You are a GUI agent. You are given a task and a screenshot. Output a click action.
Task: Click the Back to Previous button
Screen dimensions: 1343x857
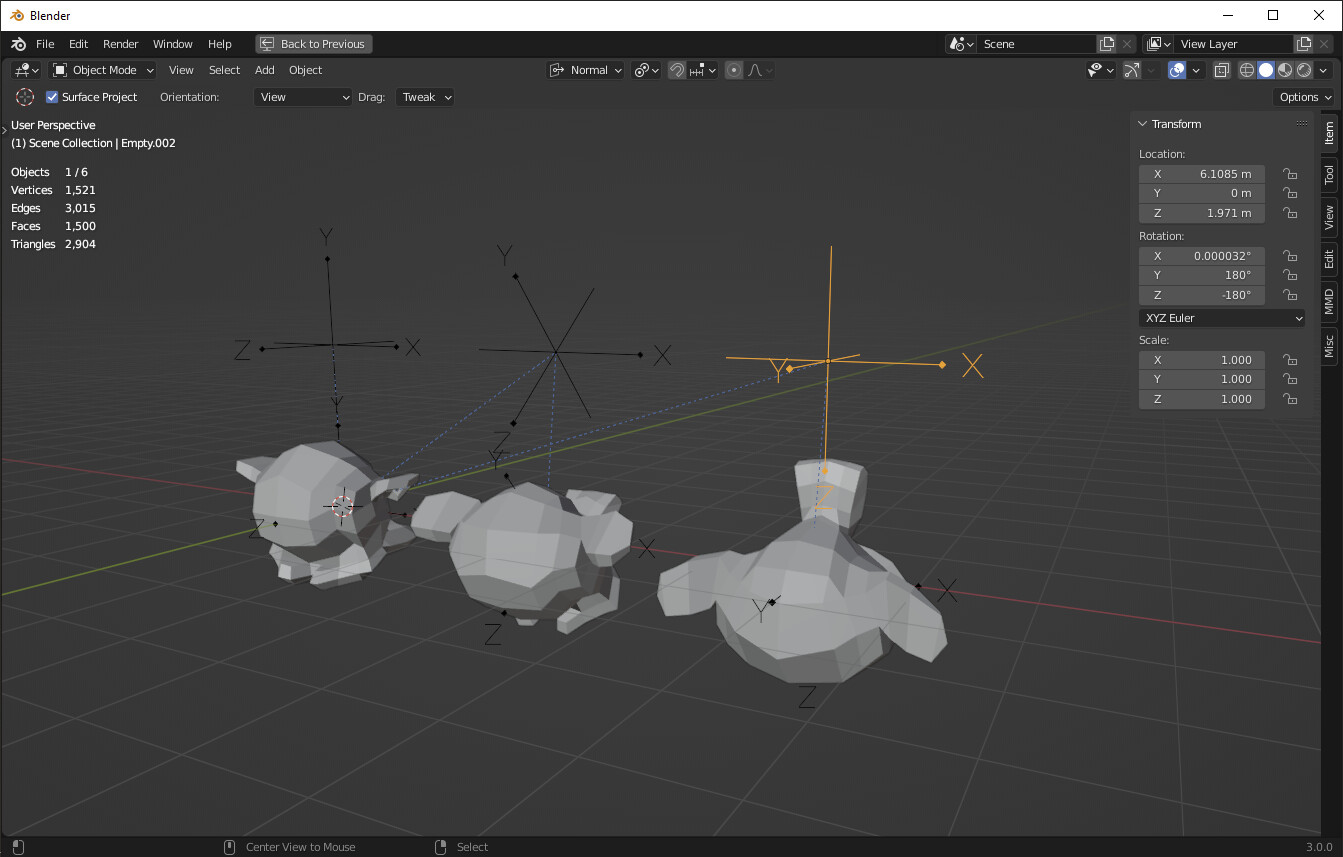pos(313,43)
